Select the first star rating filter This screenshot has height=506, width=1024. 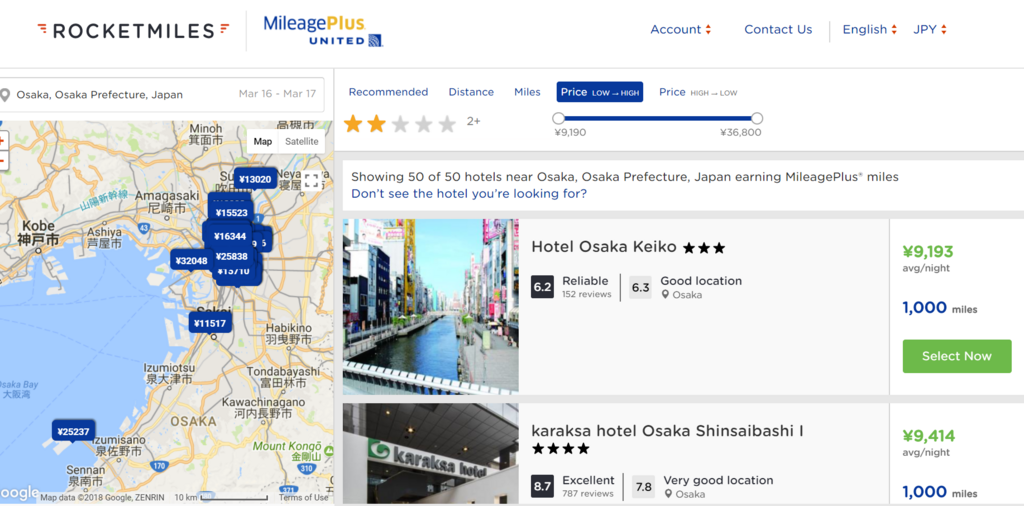coord(353,123)
